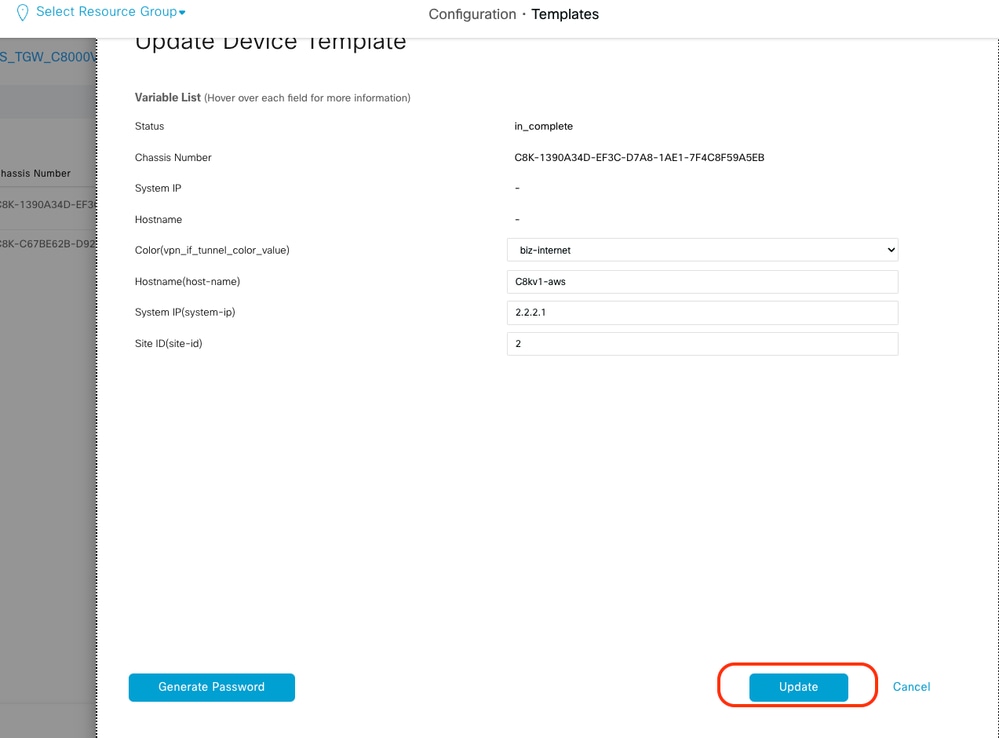Click the Chassis Number label in Variable List
Screen dimensions: 999x738
click(173, 157)
